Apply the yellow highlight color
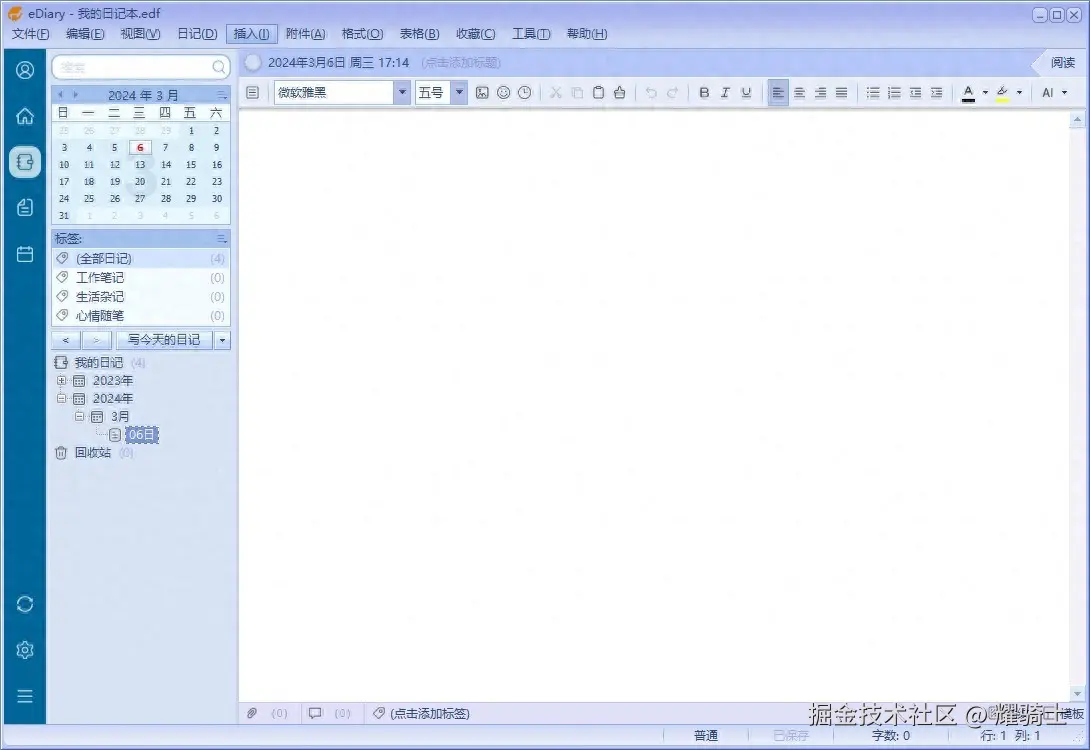 pos(1002,92)
